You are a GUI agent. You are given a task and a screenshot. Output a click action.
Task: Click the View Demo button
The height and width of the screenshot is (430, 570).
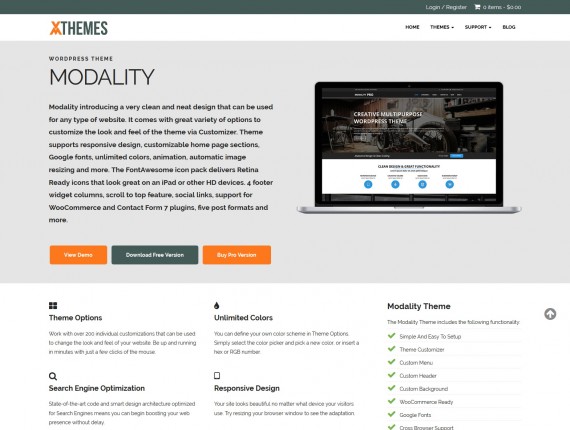78,255
